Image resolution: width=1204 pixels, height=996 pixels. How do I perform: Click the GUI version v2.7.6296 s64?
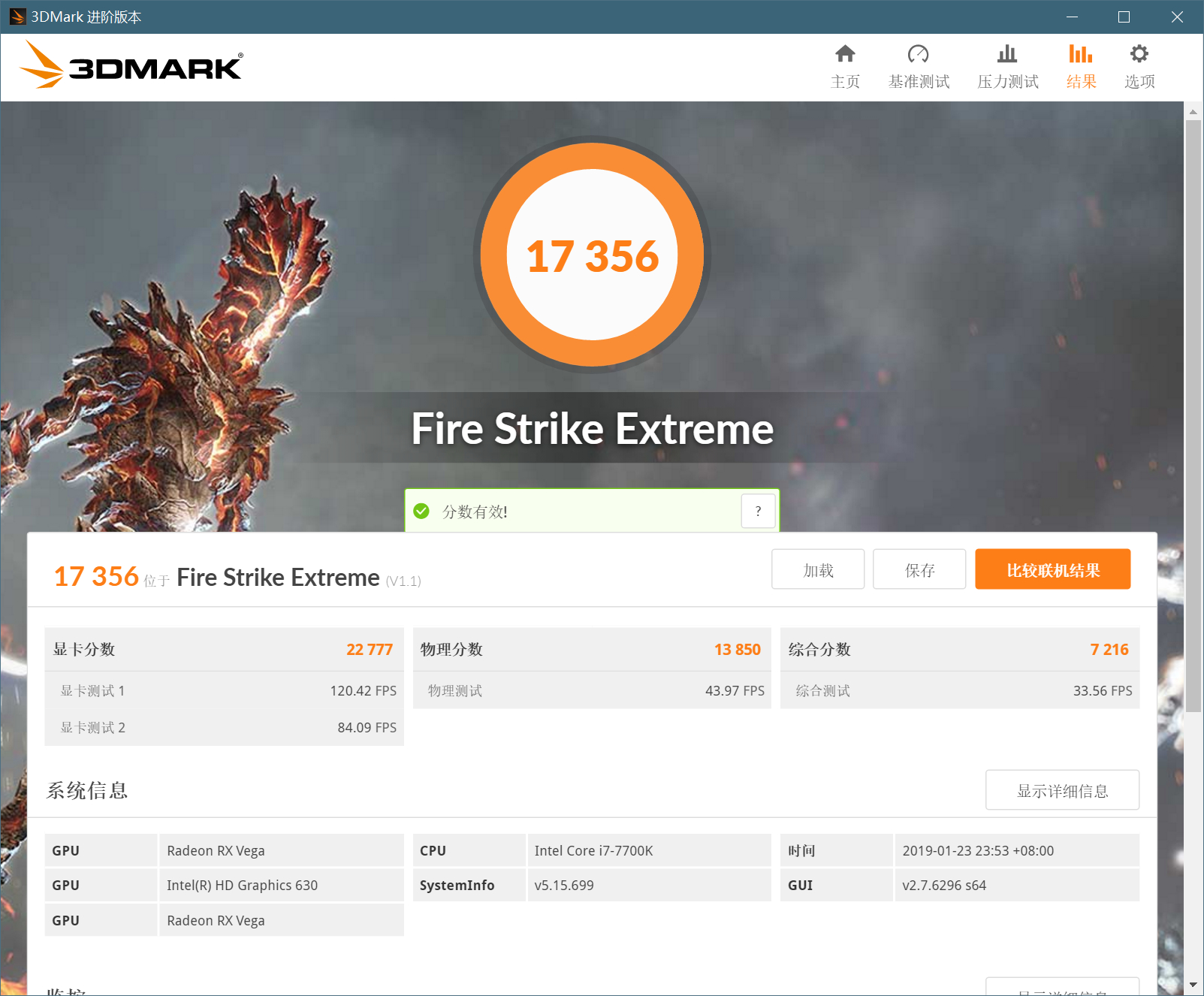(x=944, y=886)
